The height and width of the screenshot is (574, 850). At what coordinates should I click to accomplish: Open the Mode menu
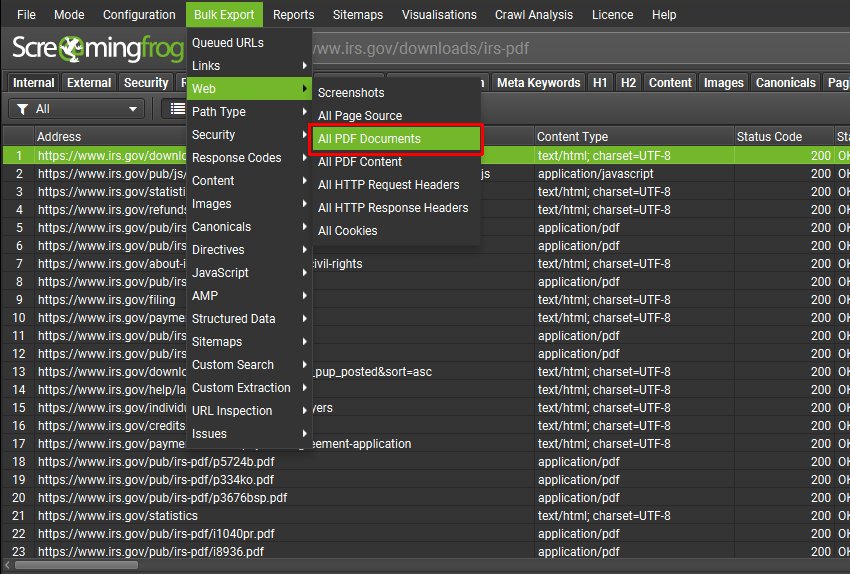pyautogui.click(x=69, y=15)
